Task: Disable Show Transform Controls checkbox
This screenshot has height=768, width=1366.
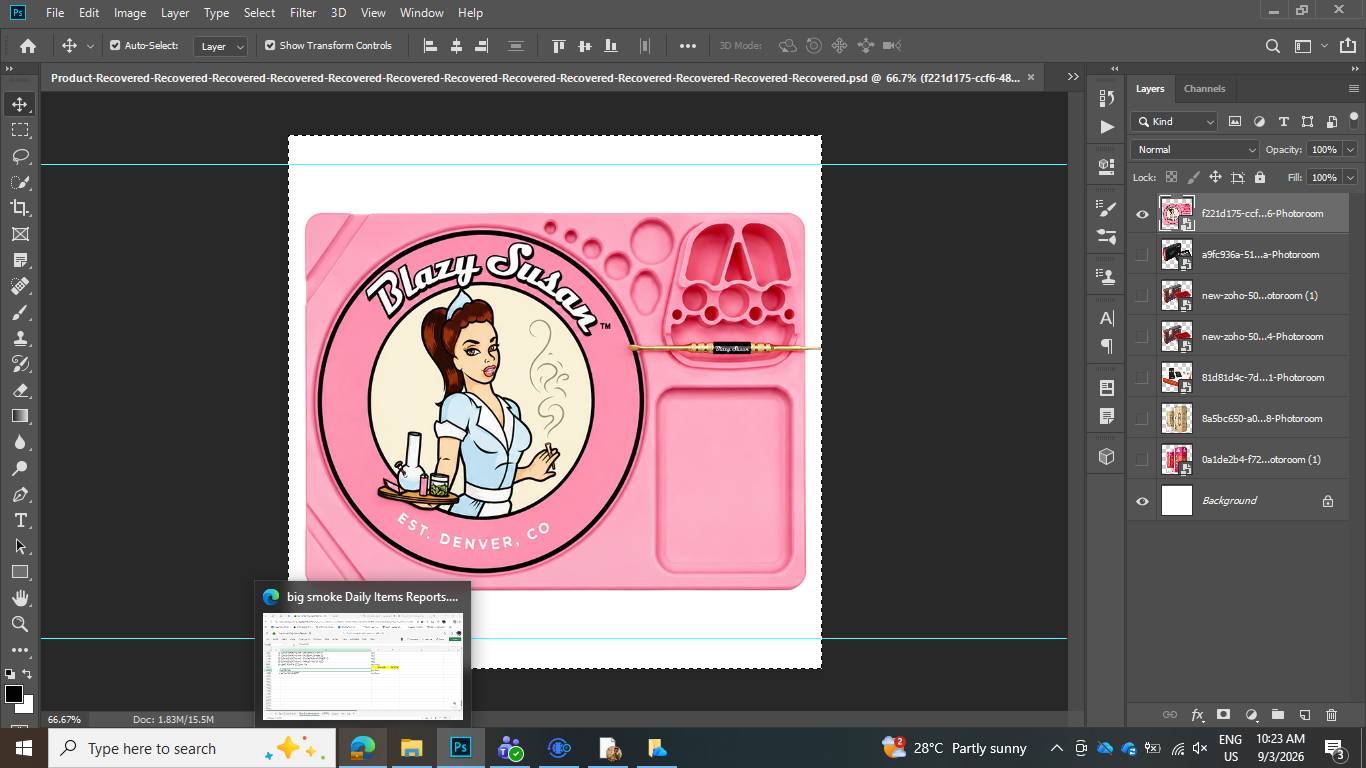Action: (x=270, y=45)
